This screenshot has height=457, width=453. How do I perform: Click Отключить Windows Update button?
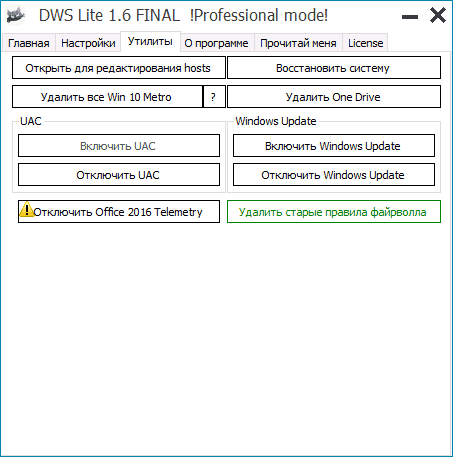(x=334, y=175)
